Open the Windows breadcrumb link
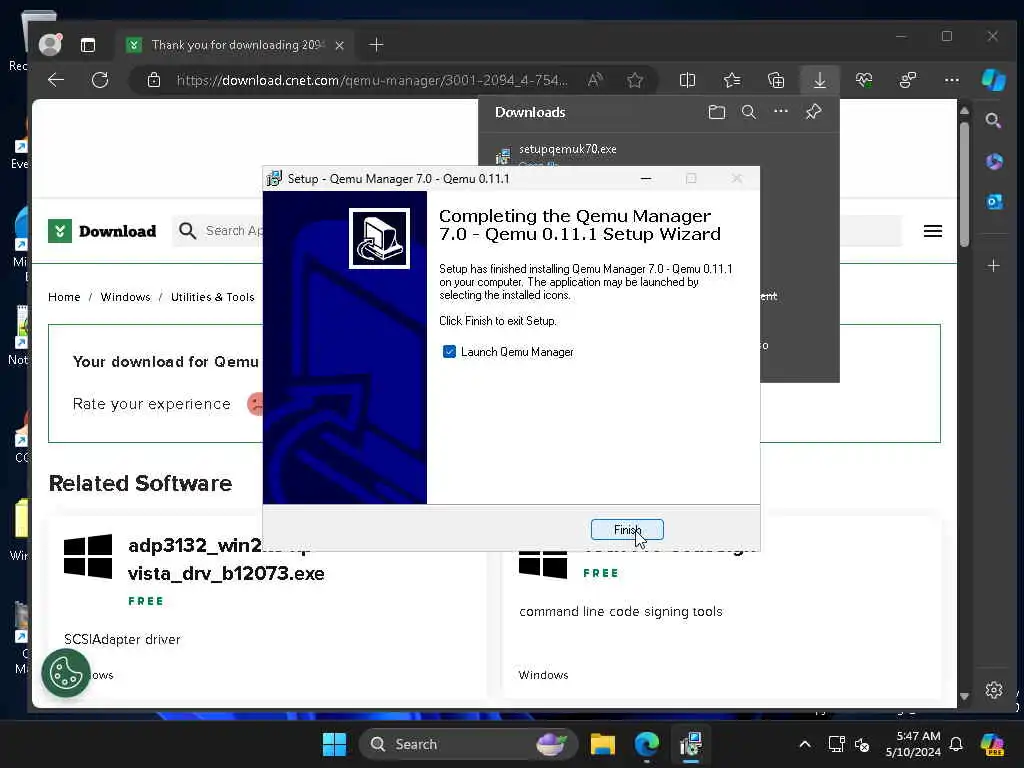The image size is (1024, 768). tap(125, 297)
